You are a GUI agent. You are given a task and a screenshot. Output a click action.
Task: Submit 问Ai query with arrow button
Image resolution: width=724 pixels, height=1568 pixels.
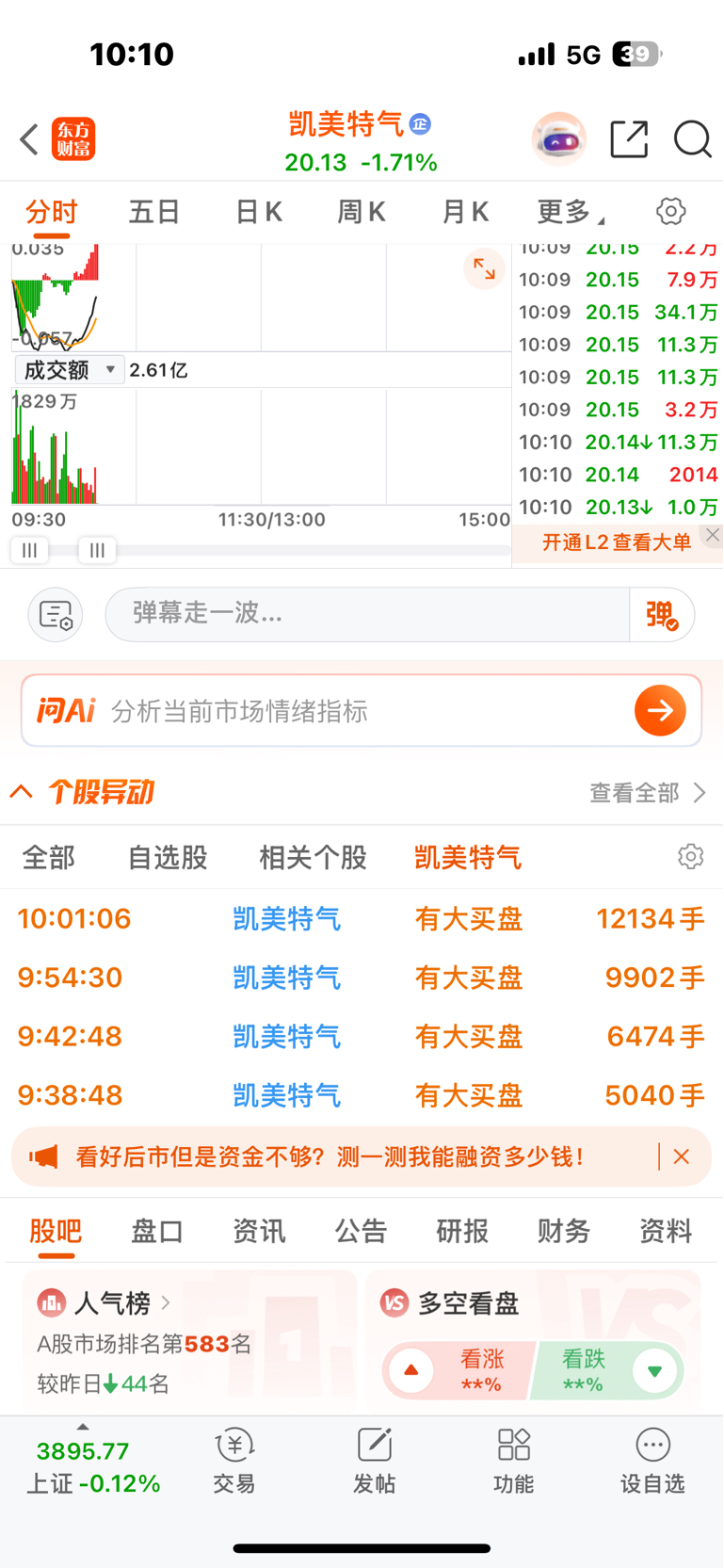coord(660,710)
